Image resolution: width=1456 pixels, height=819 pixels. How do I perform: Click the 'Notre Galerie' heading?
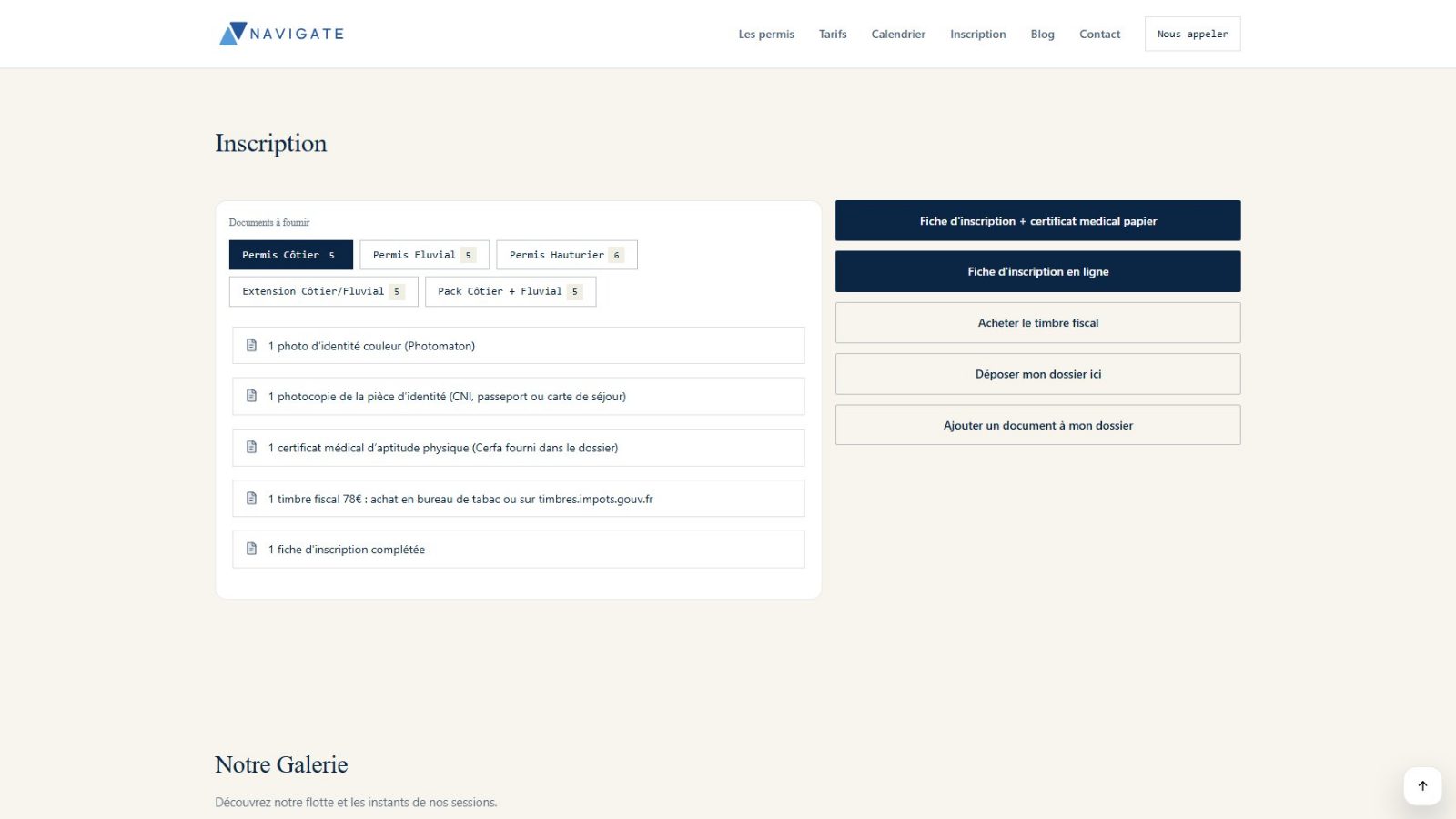click(x=281, y=764)
